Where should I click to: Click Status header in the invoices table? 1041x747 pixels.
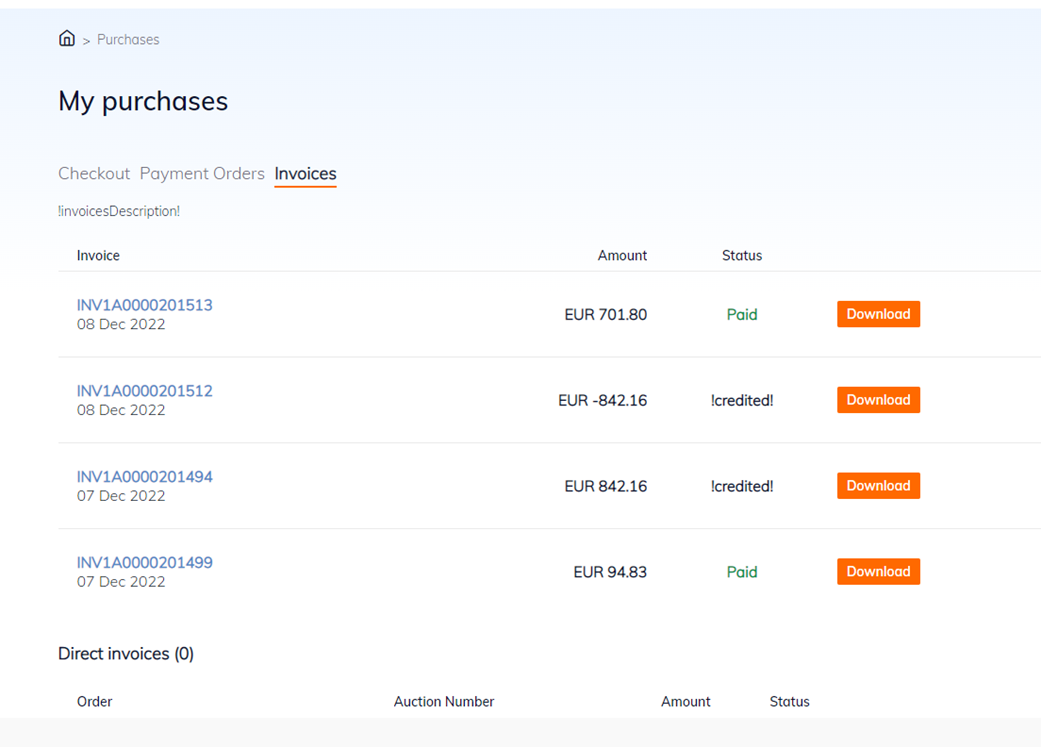point(742,256)
